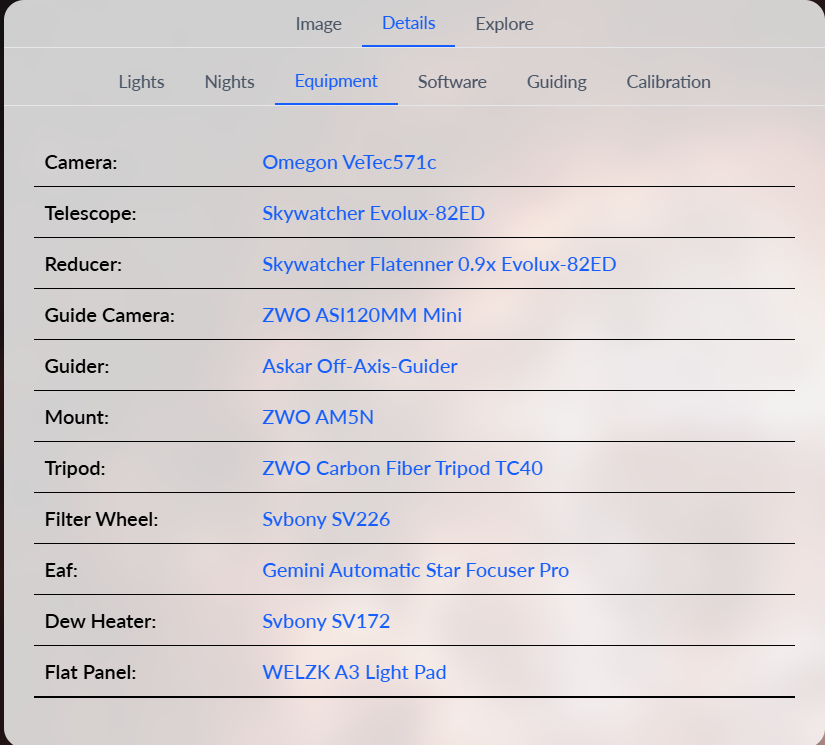Follow the Svbony SV172 dew heater link
825x745 pixels.
[x=326, y=621]
